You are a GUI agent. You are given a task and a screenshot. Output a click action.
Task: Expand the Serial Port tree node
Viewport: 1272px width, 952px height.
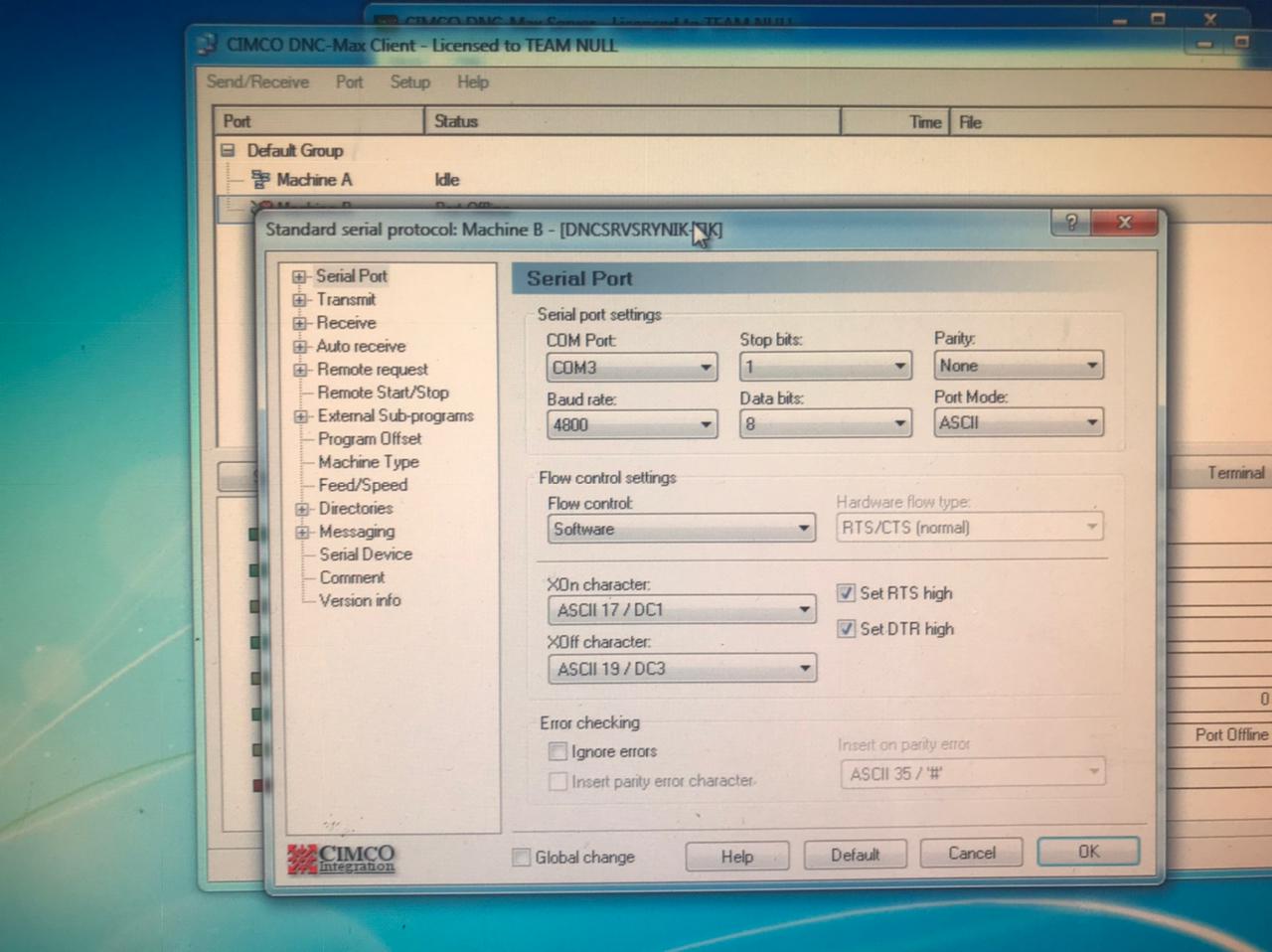299,277
